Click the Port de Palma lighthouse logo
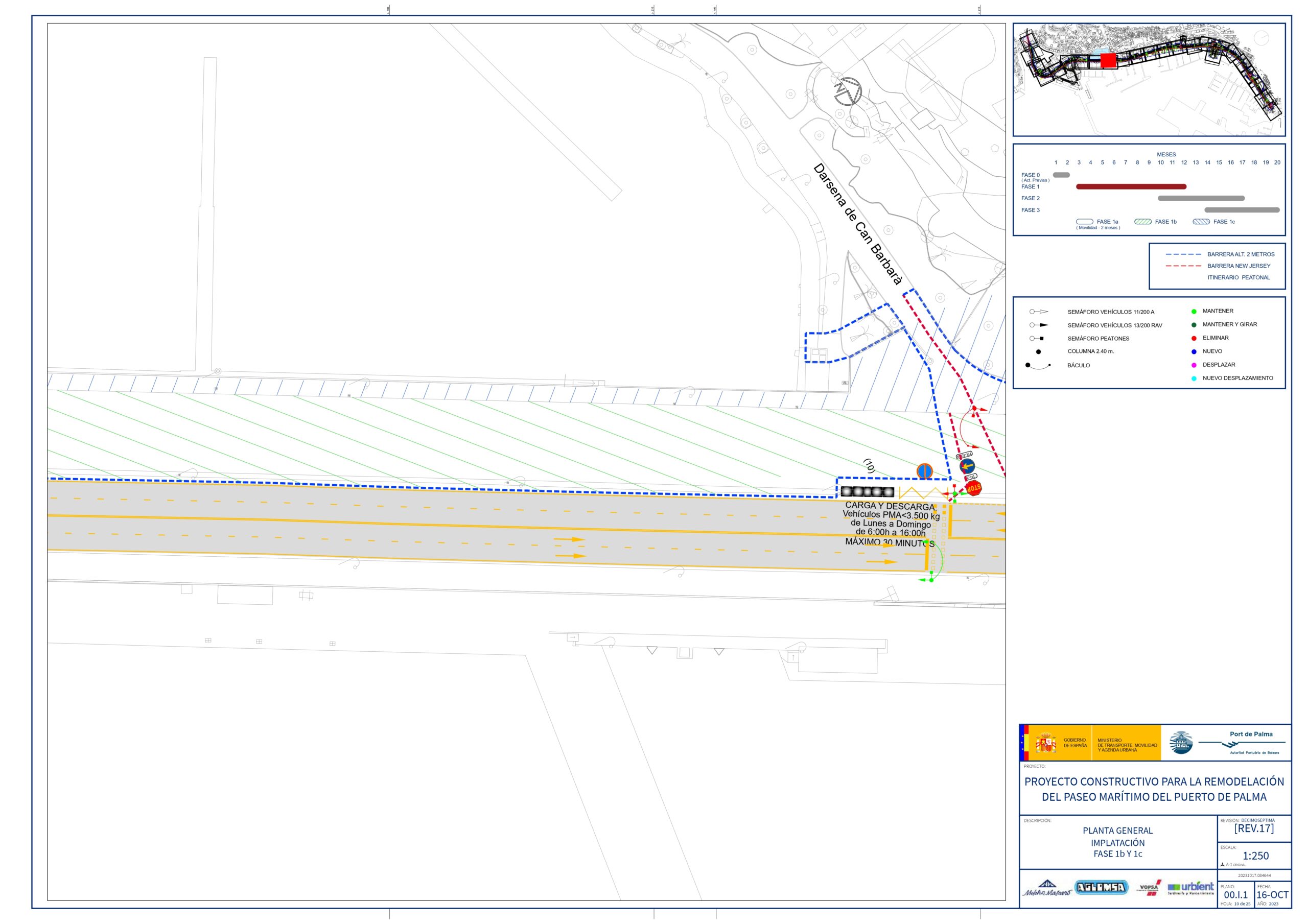This screenshot has width=1308, height=924. [x=1180, y=743]
